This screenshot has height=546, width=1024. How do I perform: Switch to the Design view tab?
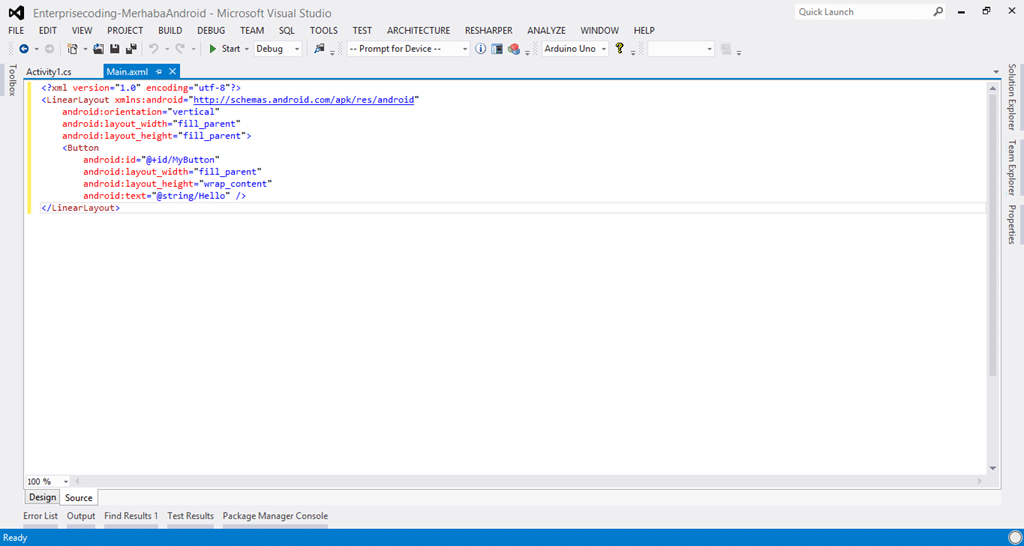pyautogui.click(x=42, y=497)
